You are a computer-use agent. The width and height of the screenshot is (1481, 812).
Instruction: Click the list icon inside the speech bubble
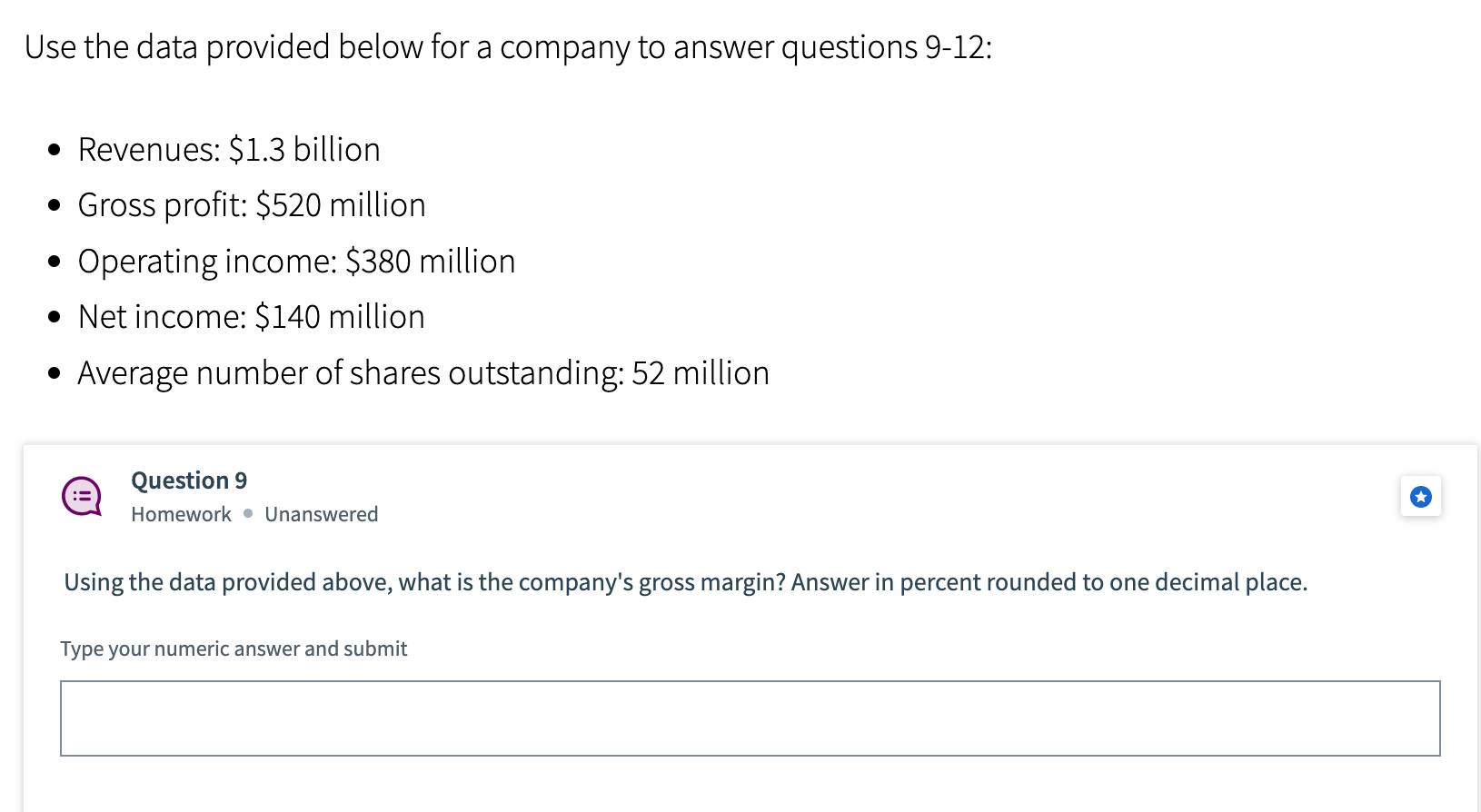pos(82,495)
